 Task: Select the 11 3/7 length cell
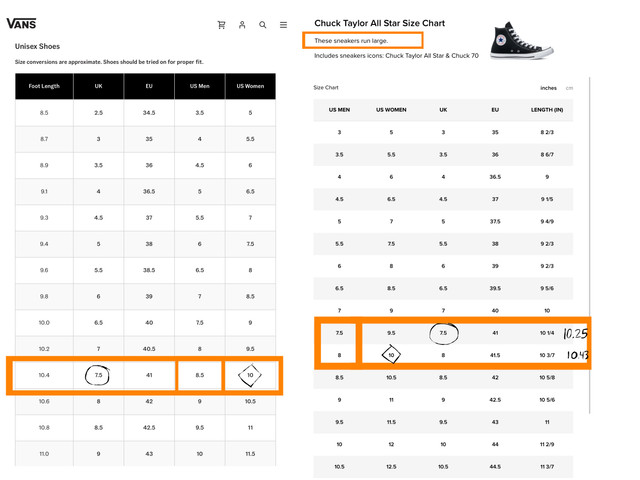tap(547, 467)
